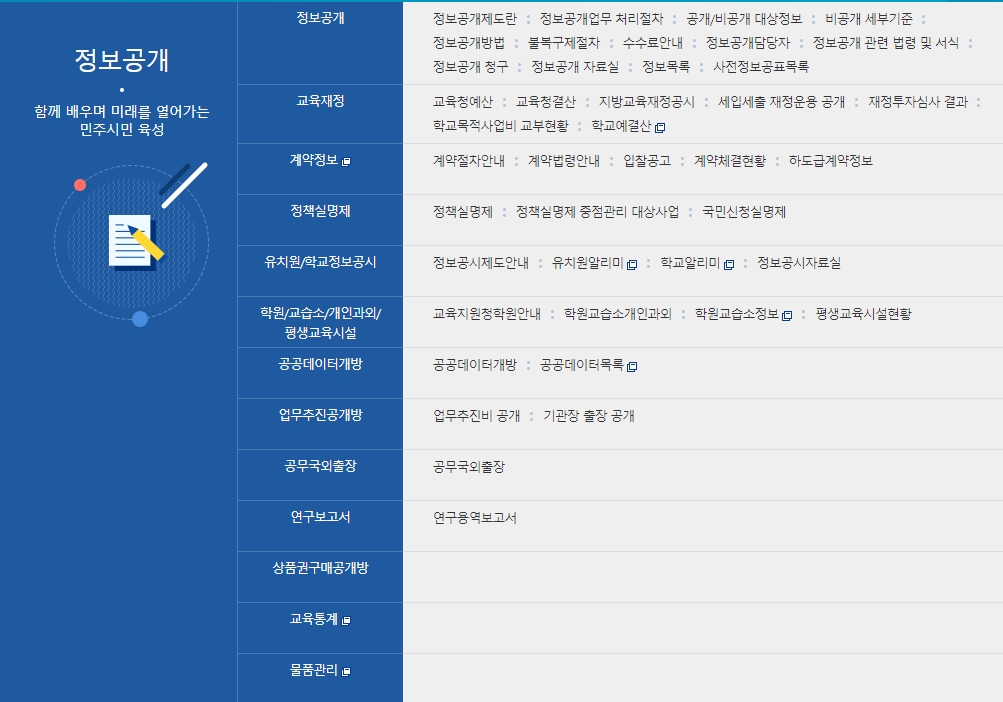This screenshot has height=702, width=1003.
Task: Click the 학원교습소정보 external link icon
Action: 786,317
